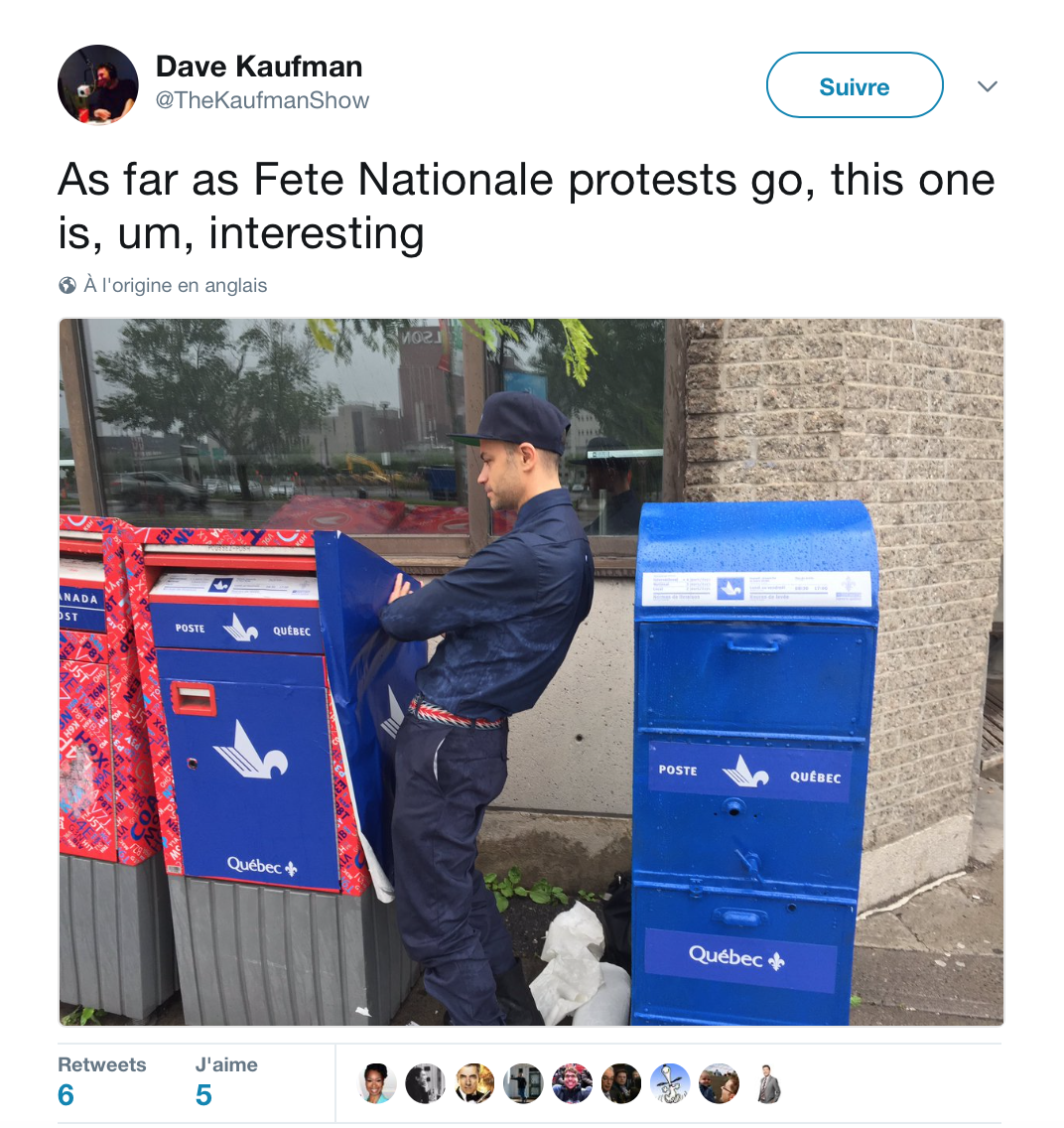Open the liker avatar showing a man in a suit
1064x1128 pixels.
(768, 1083)
